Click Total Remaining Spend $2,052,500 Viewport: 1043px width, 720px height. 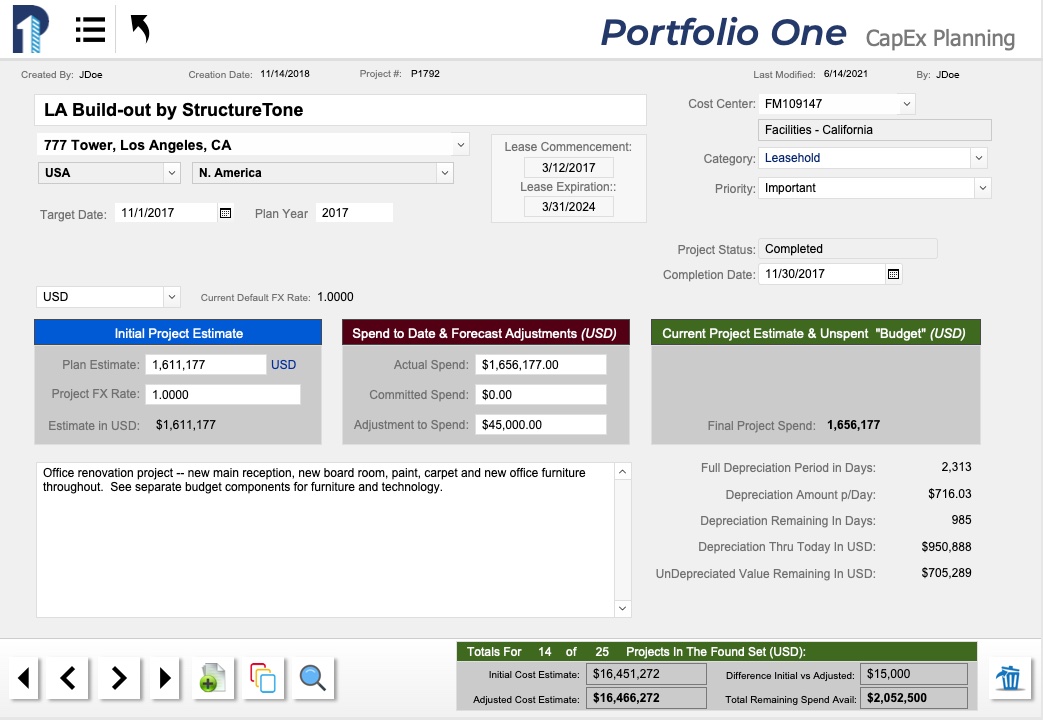tap(914, 698)
